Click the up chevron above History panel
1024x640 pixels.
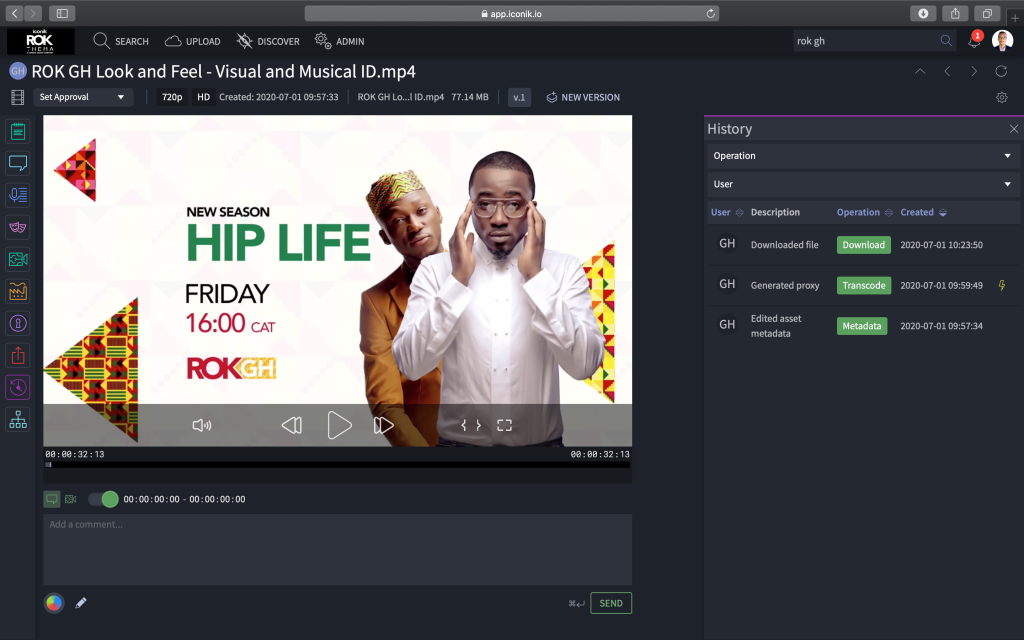point(920,71)
